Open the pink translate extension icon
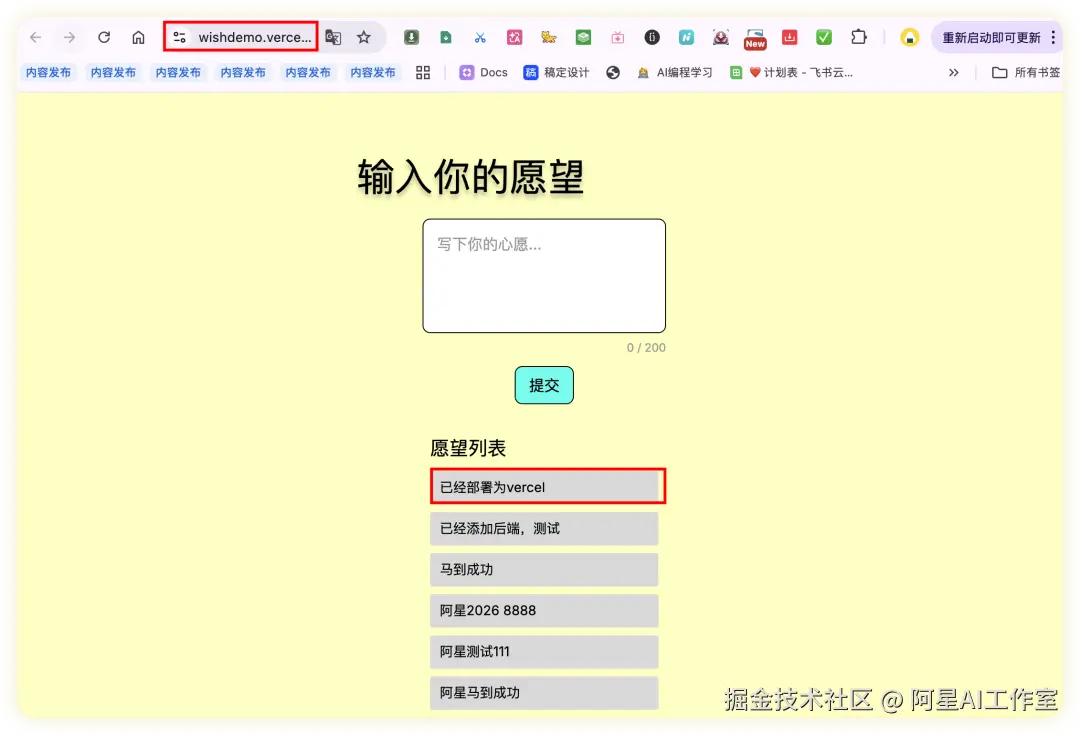Screen dimensions: 1080x735 click(514, 37)
